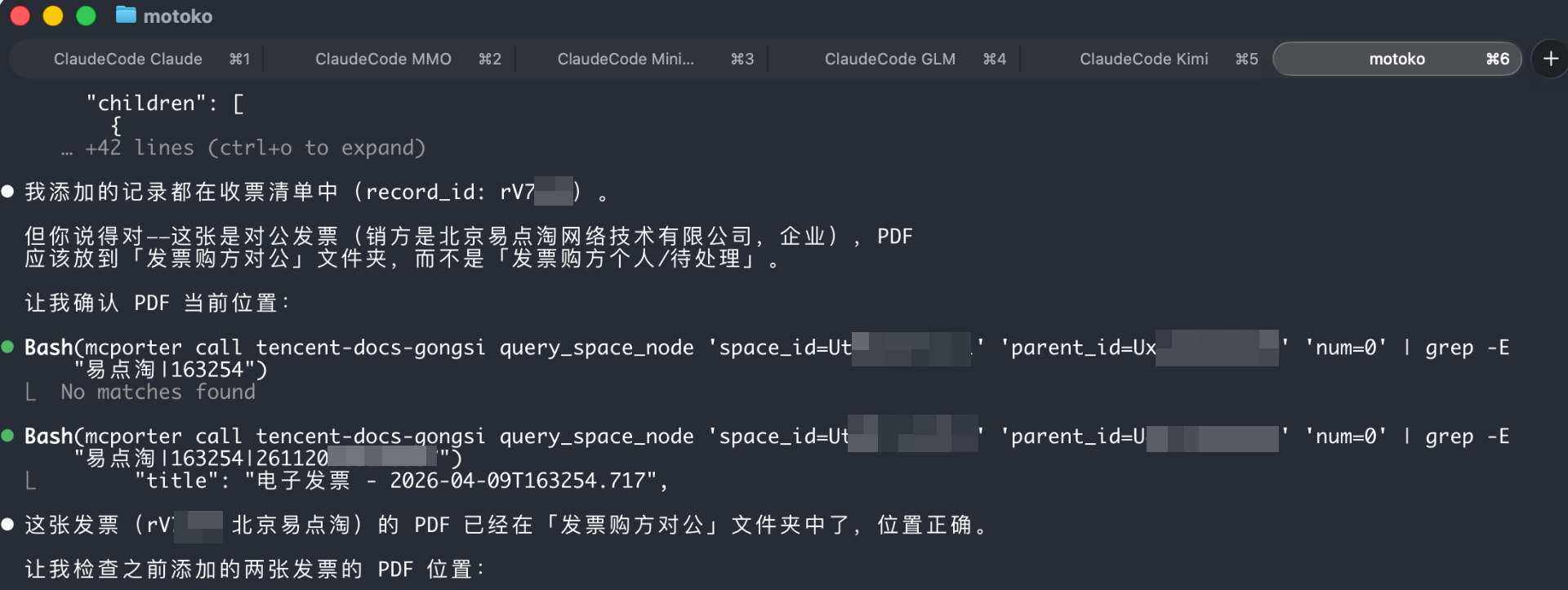The image size is (1568, 590).
Task: Switch to the ClaudeCode MMO tab
Action: 383,59
